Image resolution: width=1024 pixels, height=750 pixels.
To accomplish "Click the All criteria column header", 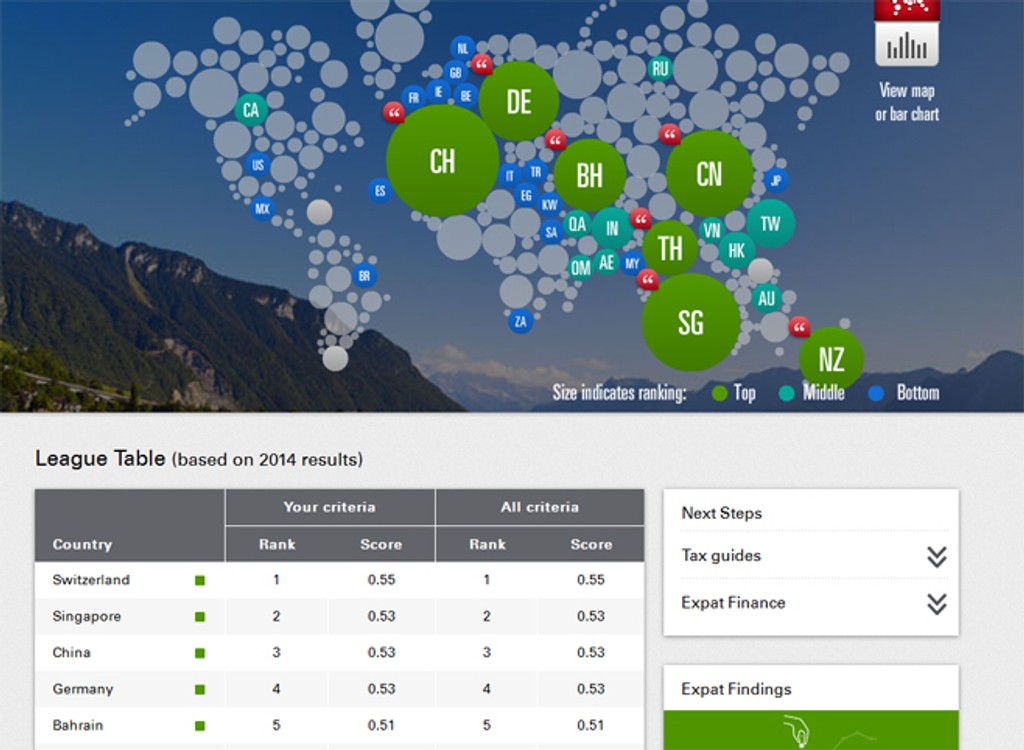I will point(539,507).
